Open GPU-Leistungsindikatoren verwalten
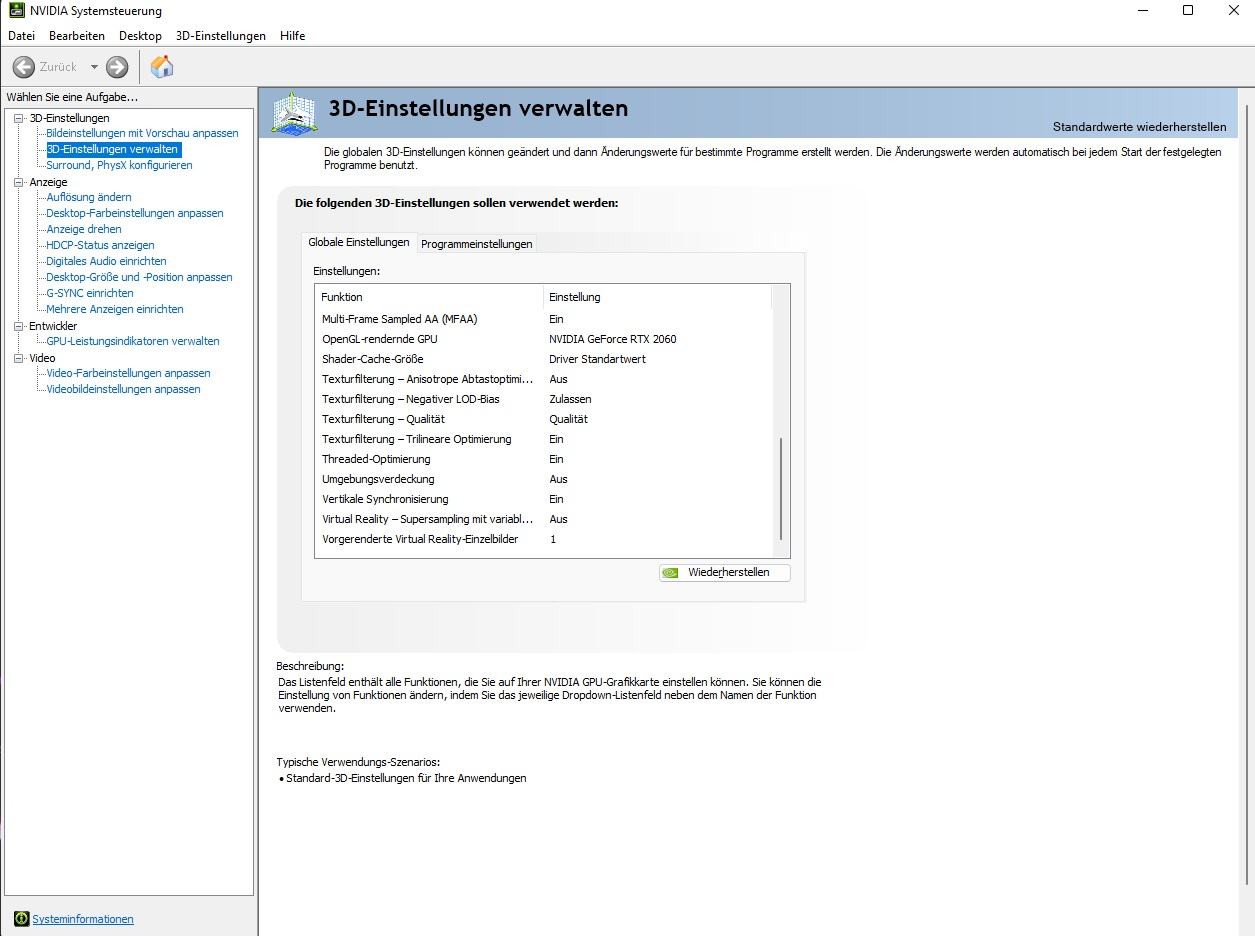 (133, 341)
